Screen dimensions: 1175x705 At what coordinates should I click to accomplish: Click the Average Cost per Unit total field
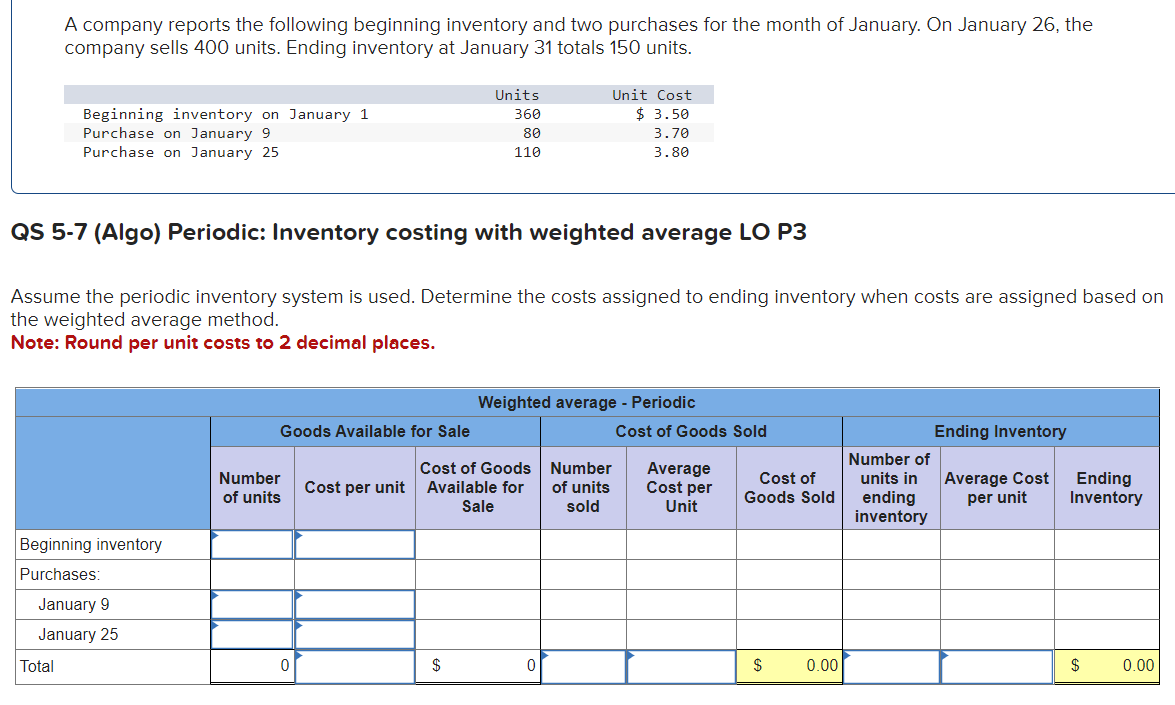(680, 666)
